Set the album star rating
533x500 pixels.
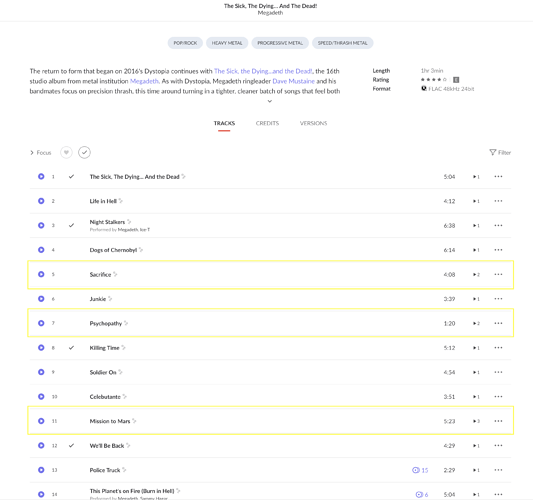(434, 80)
